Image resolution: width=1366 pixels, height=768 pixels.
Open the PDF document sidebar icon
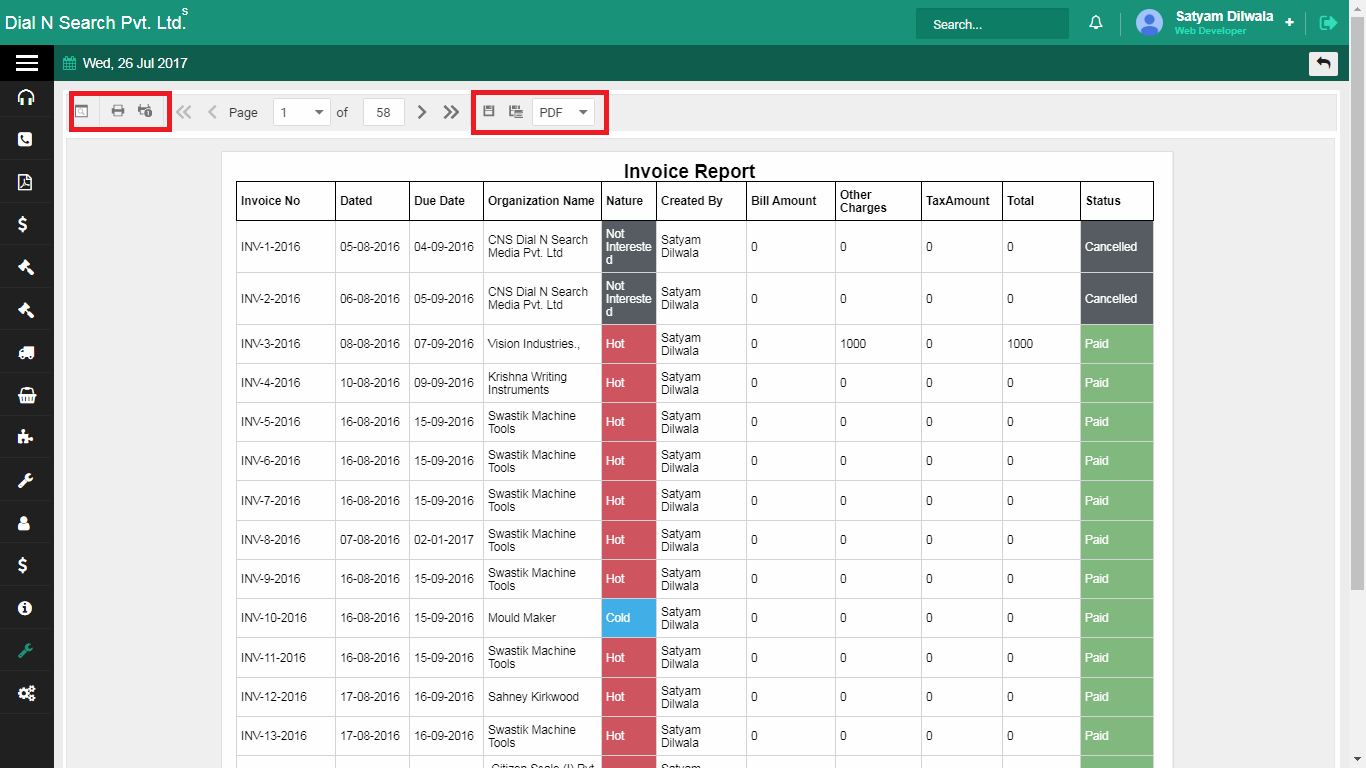[26, 182]
